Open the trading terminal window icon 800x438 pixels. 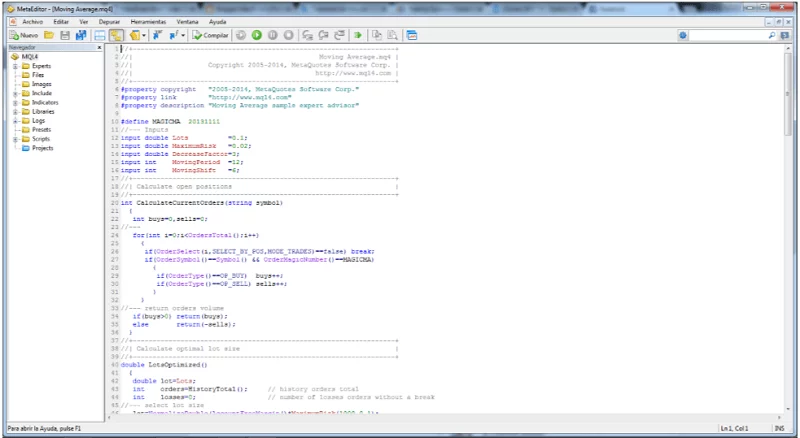(x=412, y=35)
